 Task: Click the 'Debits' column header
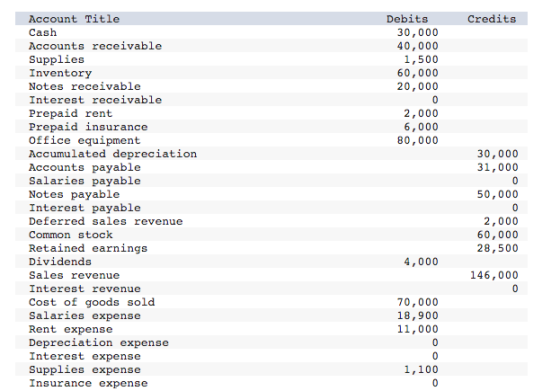(x=407, y=19)
